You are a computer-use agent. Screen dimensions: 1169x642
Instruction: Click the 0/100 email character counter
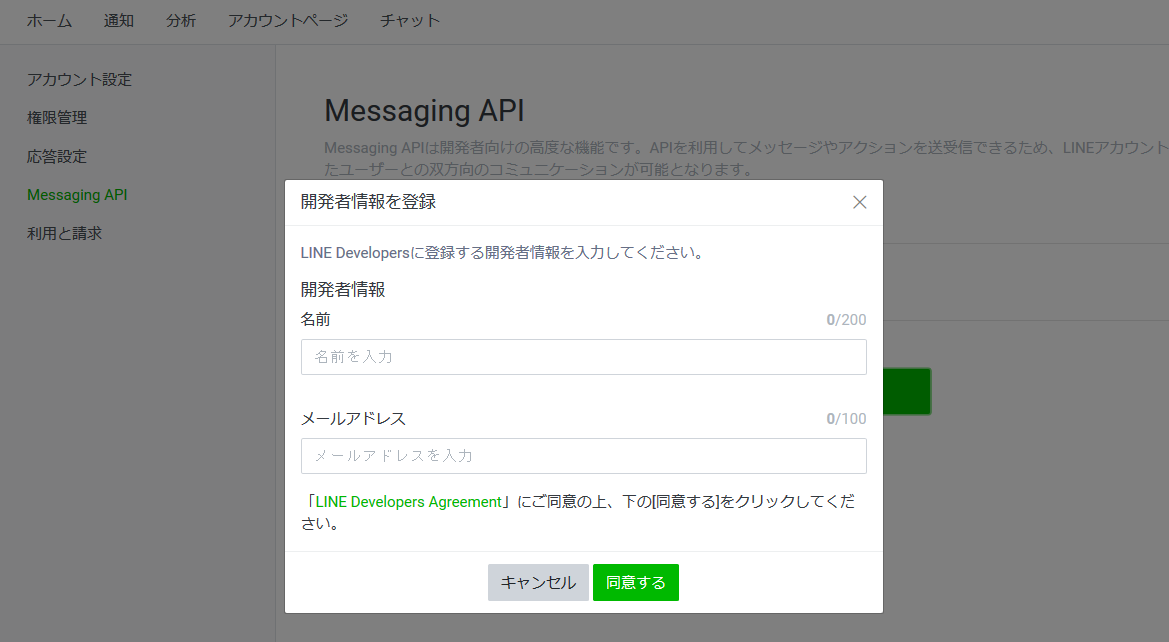click(846, 419)
